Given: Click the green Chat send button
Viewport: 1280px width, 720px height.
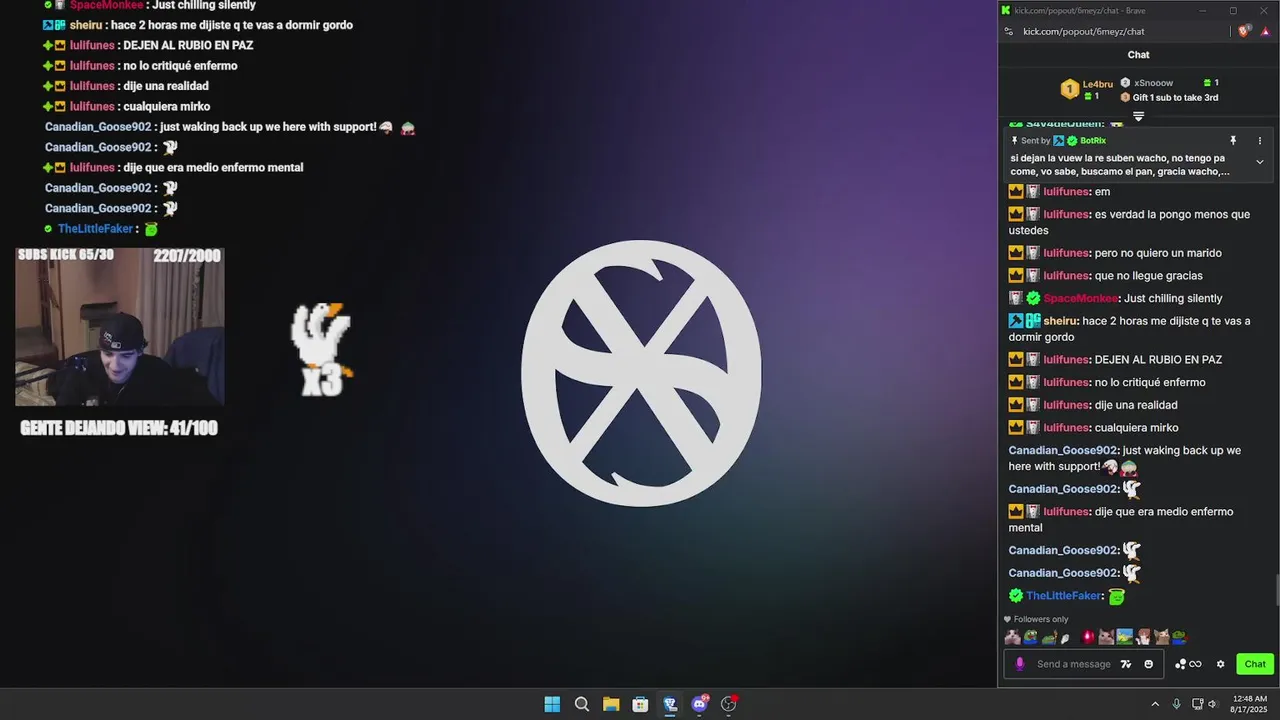Looking at the screenshot, I should click(1255, 664).
